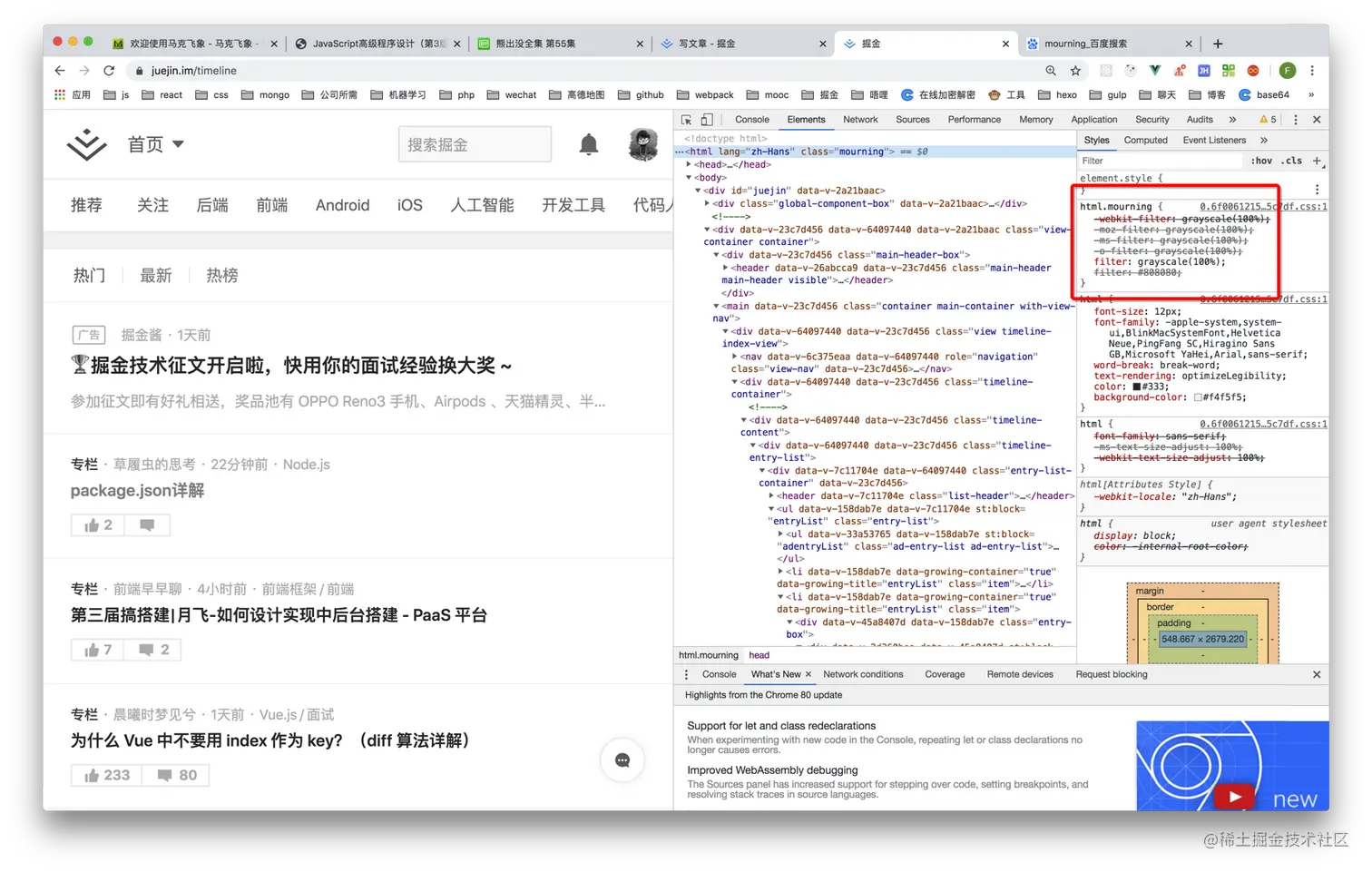Click the #f4f5f5 background-color swatch

tap(1198, 397)
